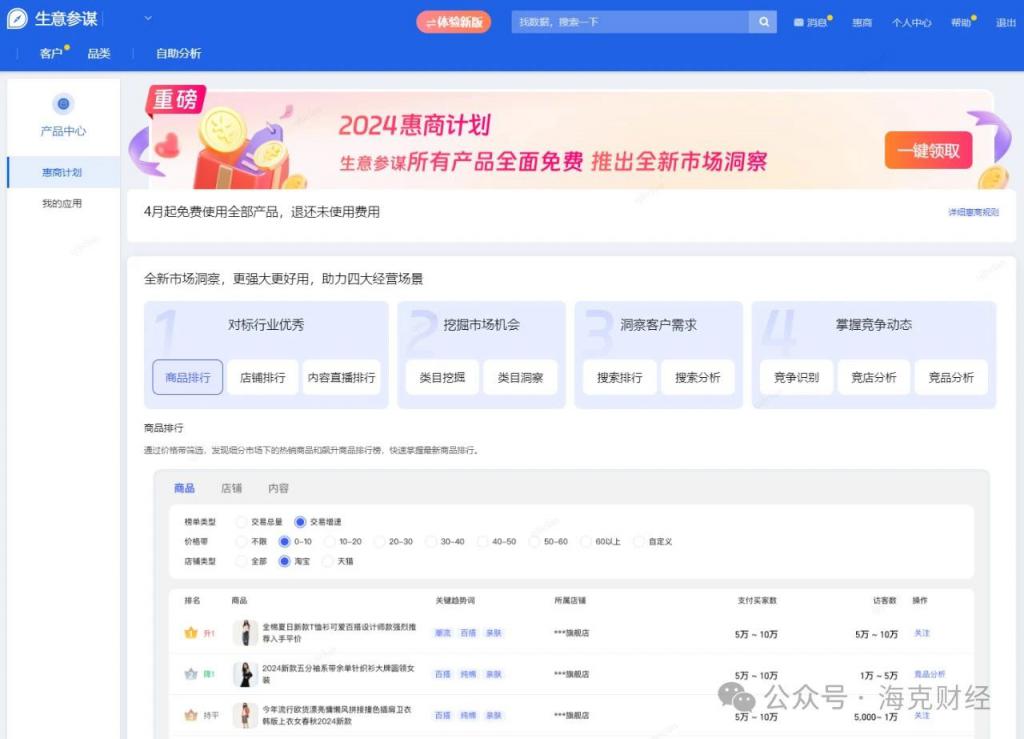Click 退出 to log out
Screen dimensions: 1024x739
pos(1006,22)
